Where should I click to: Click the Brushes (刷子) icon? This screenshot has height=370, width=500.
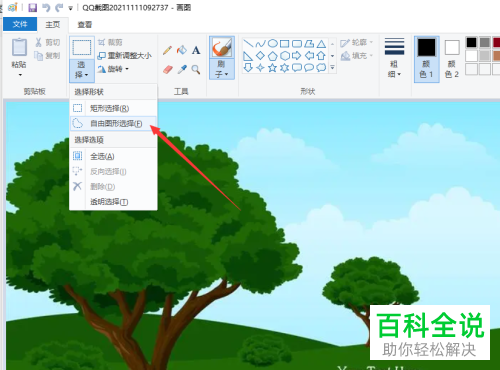(222, 48)
